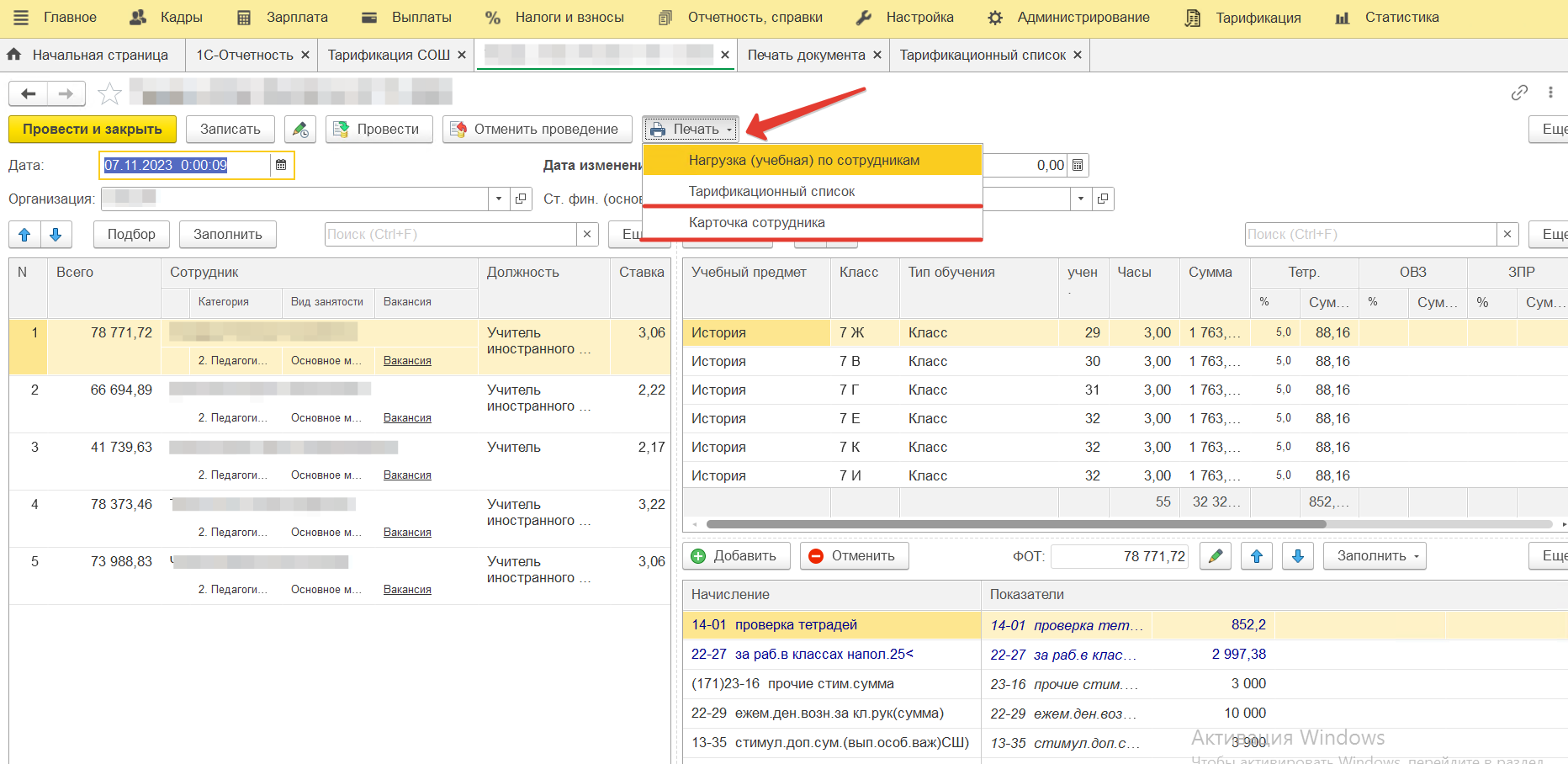Expand the Организация dropdown list

[499, 199]
